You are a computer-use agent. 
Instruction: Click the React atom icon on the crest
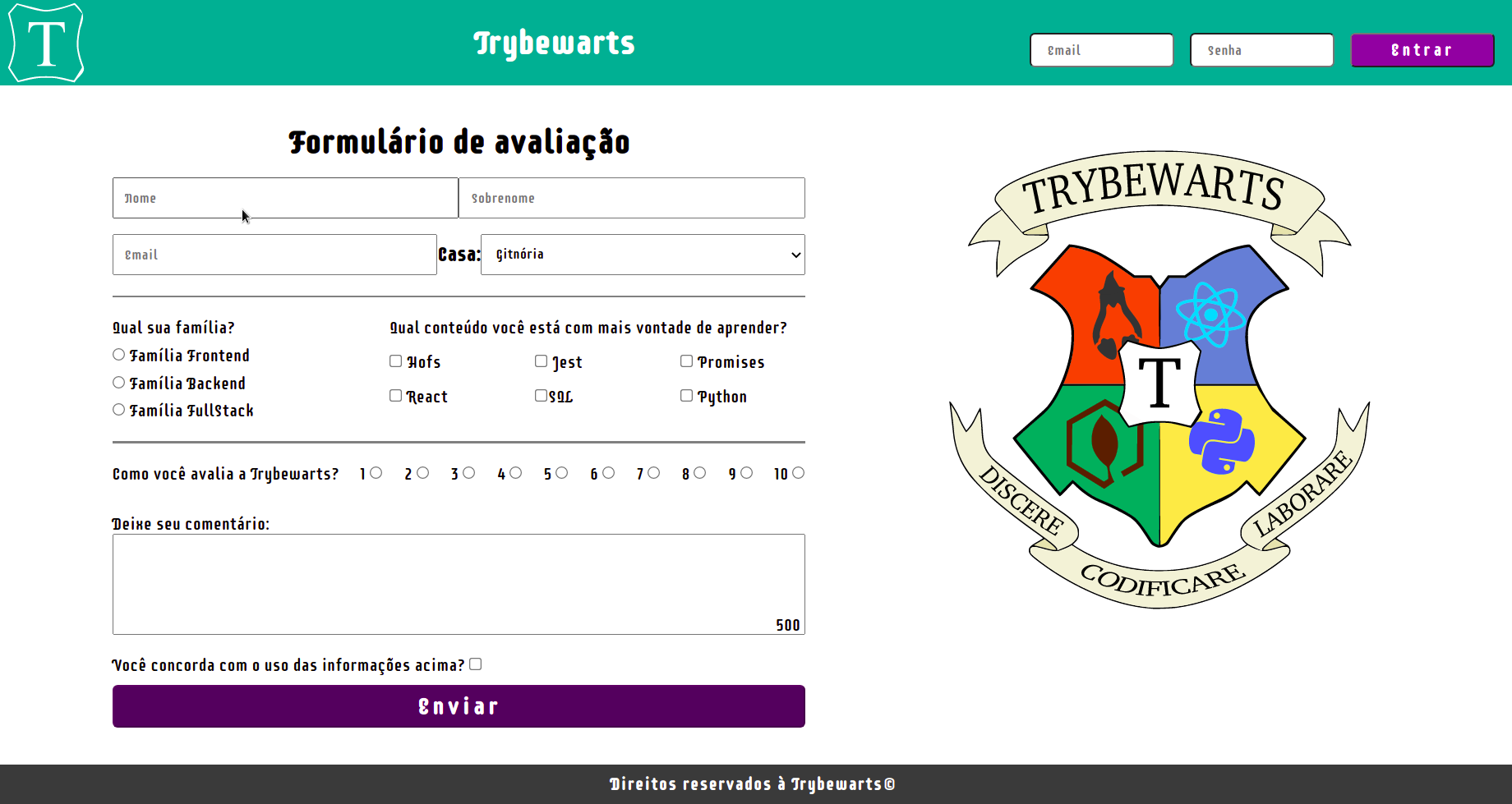point(1210,314)
